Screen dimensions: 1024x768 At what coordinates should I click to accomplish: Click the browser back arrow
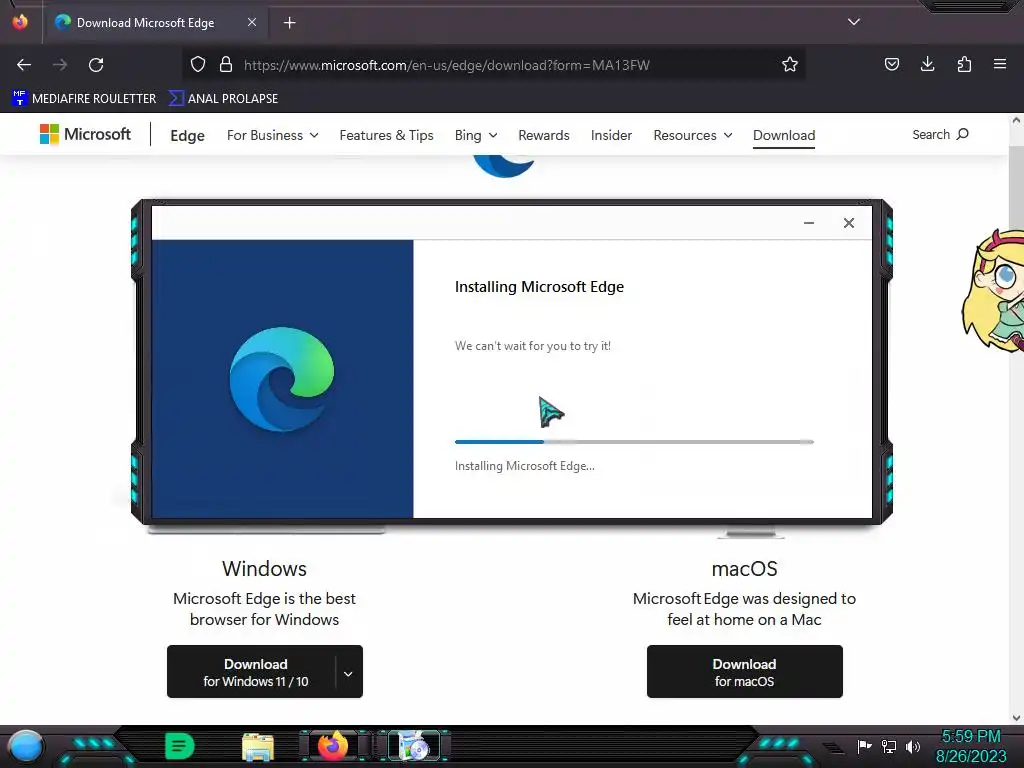24,65
